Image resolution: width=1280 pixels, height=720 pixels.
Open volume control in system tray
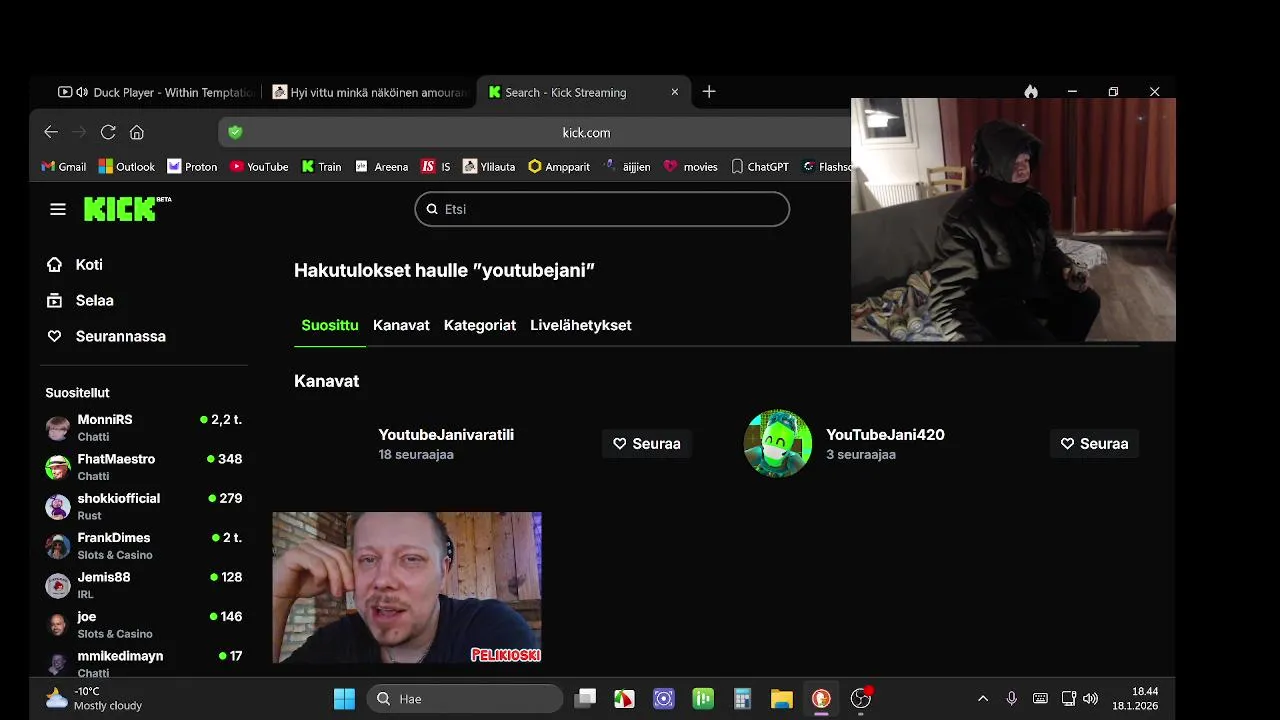coord(1090,699)
